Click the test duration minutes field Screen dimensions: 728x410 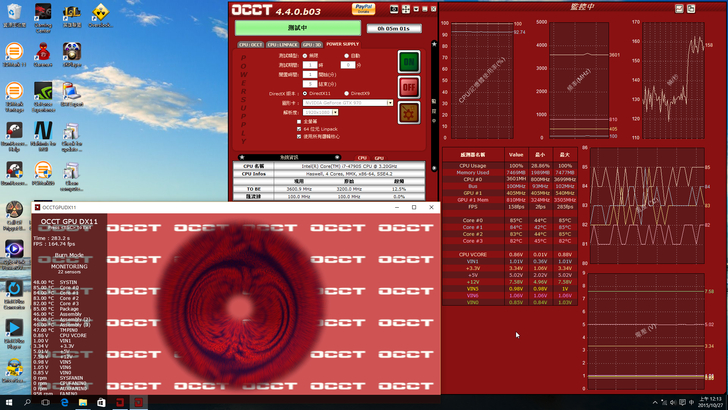point(348,65)
